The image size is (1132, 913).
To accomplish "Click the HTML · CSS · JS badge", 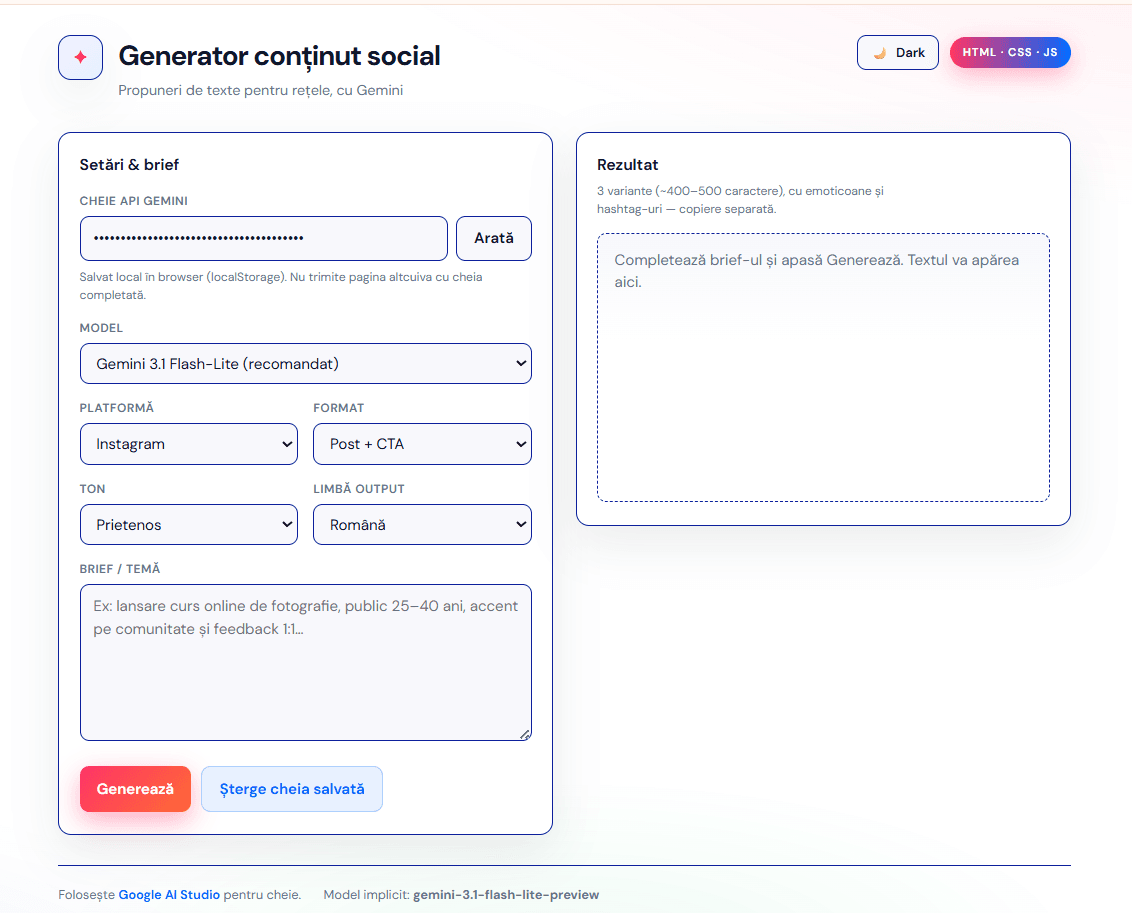I will [x=1010, y=53].
